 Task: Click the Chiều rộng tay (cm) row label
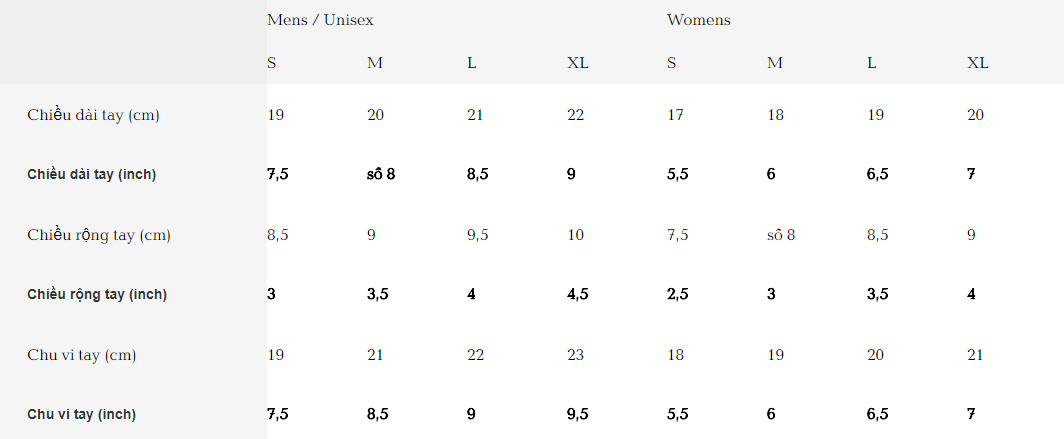(99, 235)
